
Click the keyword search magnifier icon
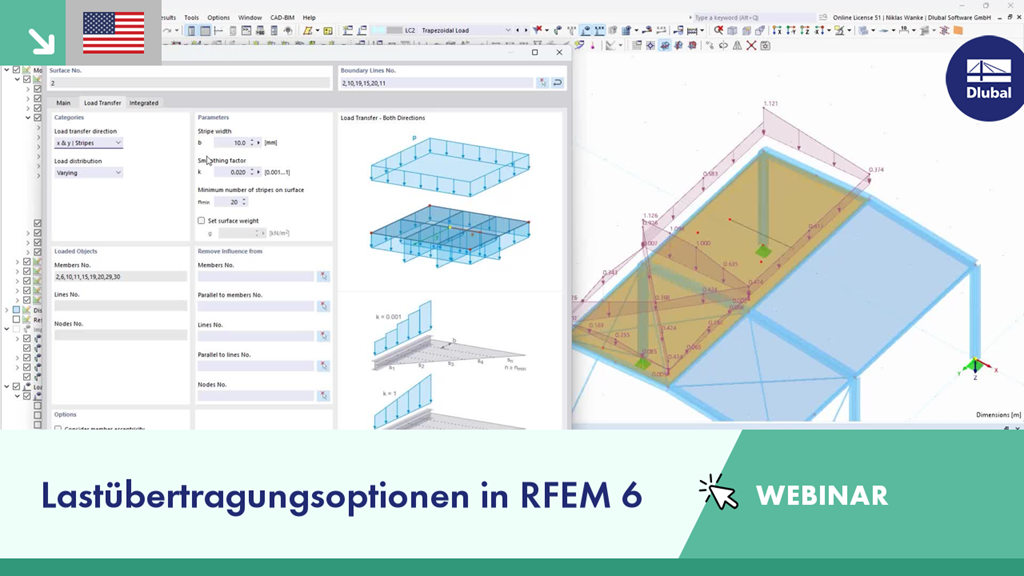tap(823, 18)
